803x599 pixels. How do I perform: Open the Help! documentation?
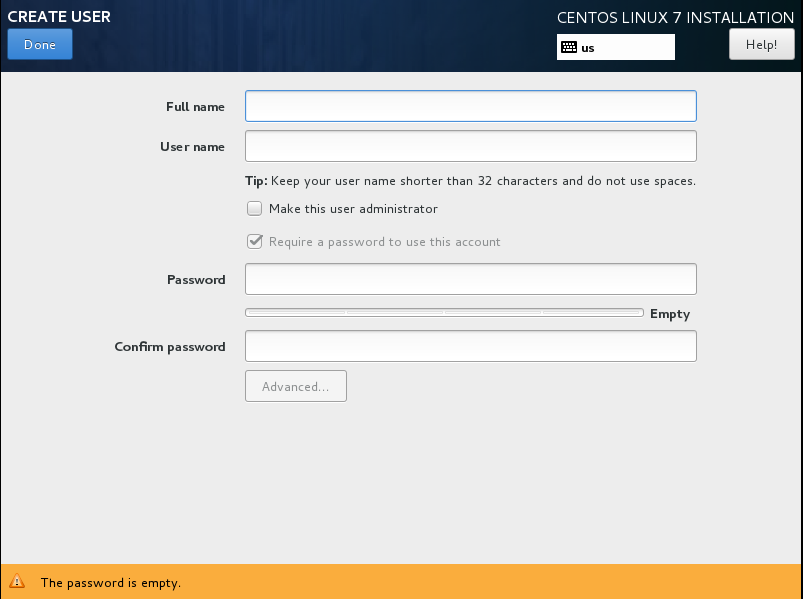(x=762, y=45)
